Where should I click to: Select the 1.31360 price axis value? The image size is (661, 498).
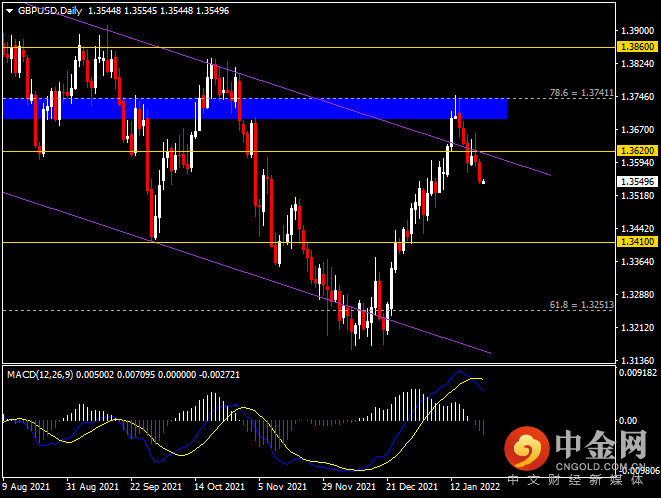pos(638,361)
